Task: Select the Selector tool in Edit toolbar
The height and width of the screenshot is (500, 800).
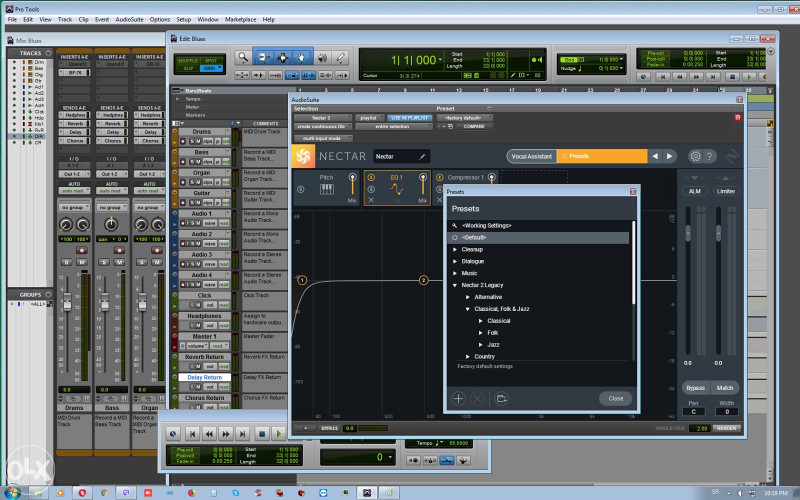Action: (282, 58)
